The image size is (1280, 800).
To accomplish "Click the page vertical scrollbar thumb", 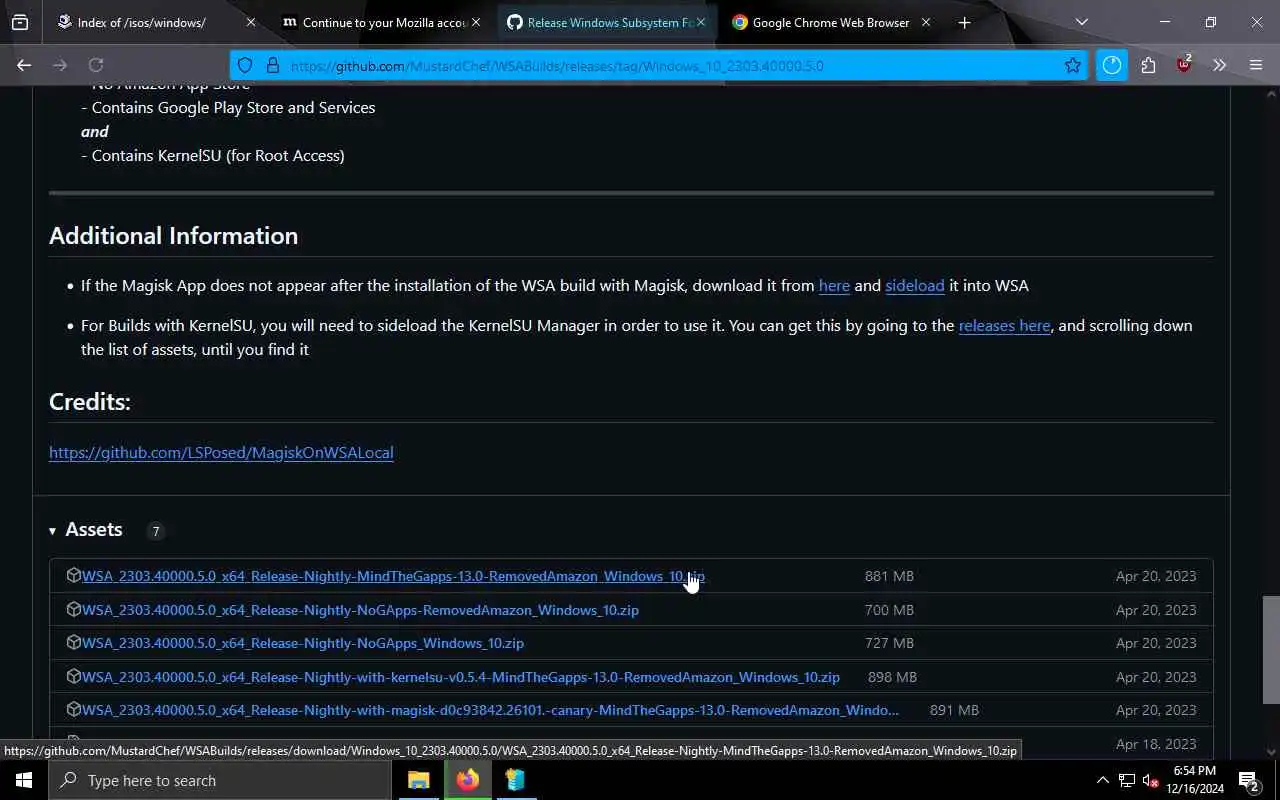I will 1271,650.
